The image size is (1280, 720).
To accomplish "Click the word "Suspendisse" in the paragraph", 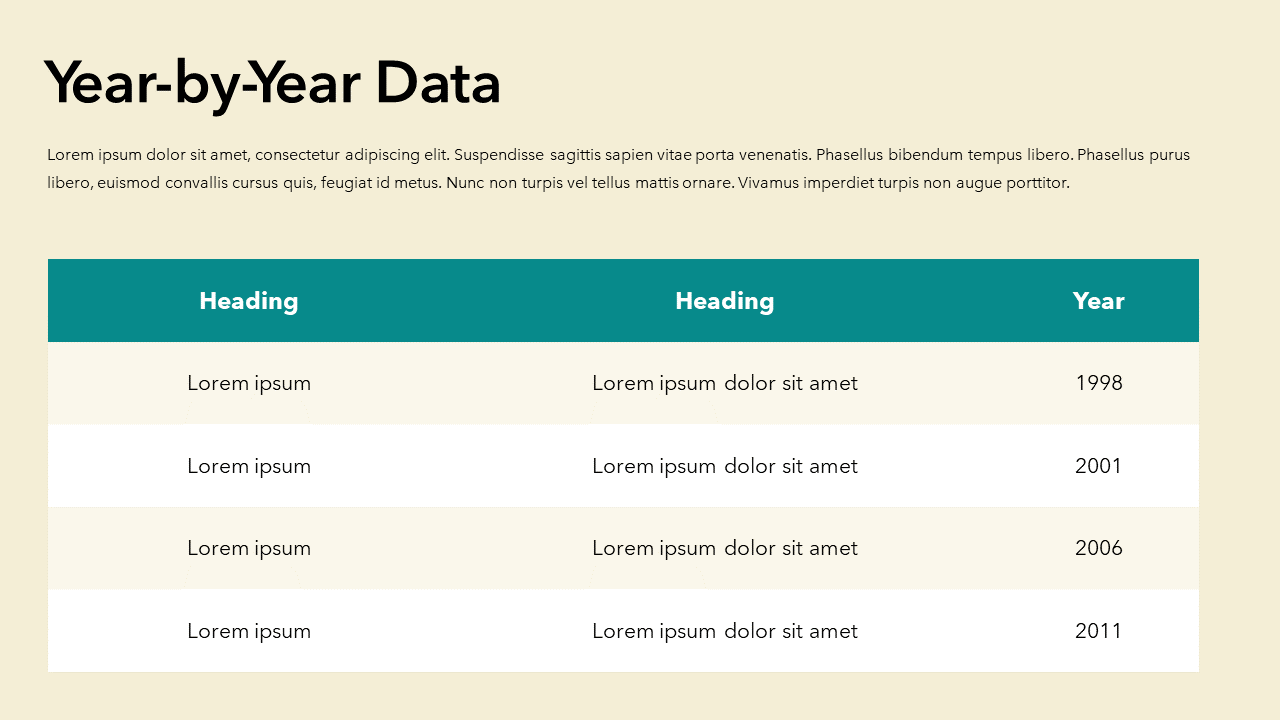I will pyautogui.click(x=499, y=155).
